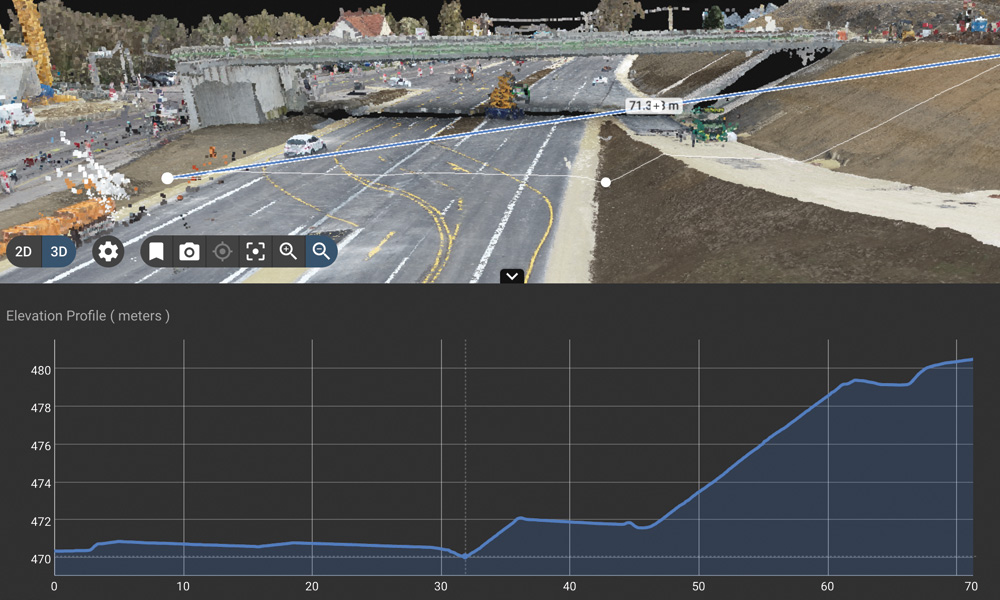Zoom in with the magnifier plus
Screen dimensions: 1000x600
click(x=288, y=252)
